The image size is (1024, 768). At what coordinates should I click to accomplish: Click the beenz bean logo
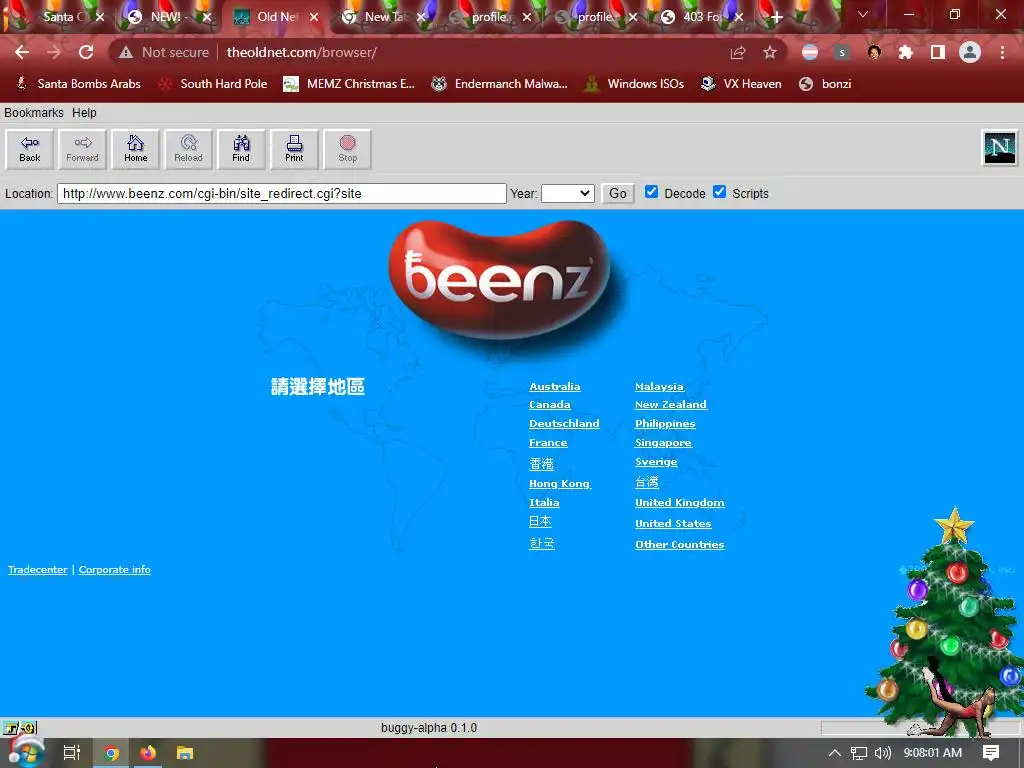click(500, 280)
